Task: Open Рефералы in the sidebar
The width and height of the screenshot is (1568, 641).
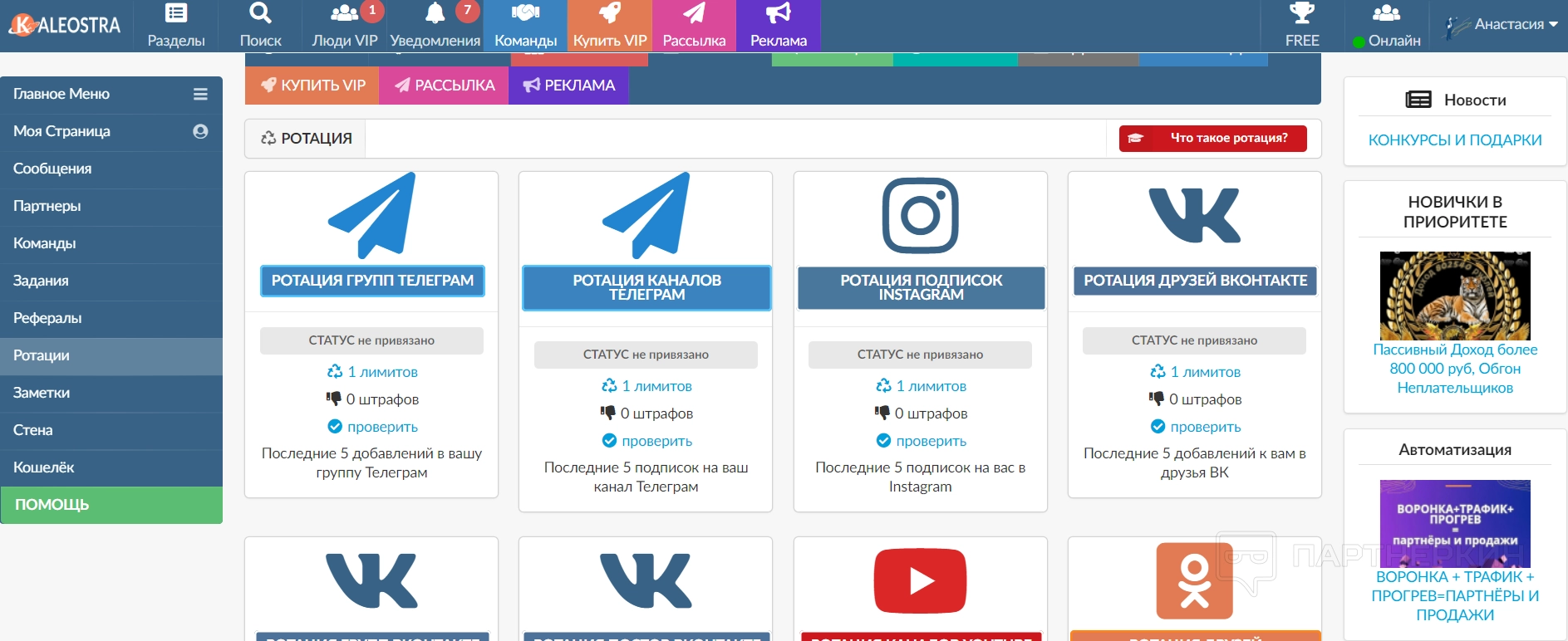Action: [x=111, y=318]
